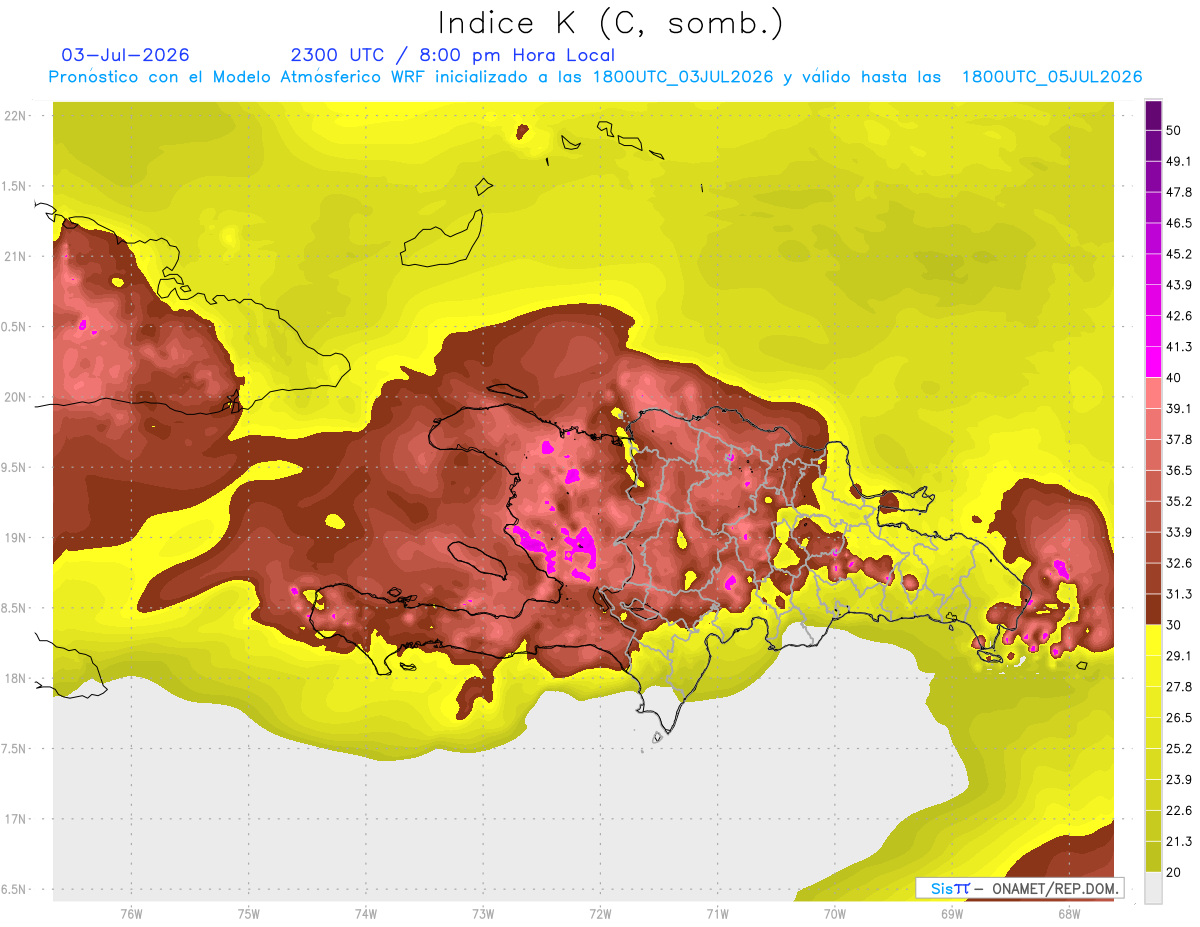
Task: Click the '76W' longitude label
Action: (x=131, y=914)
